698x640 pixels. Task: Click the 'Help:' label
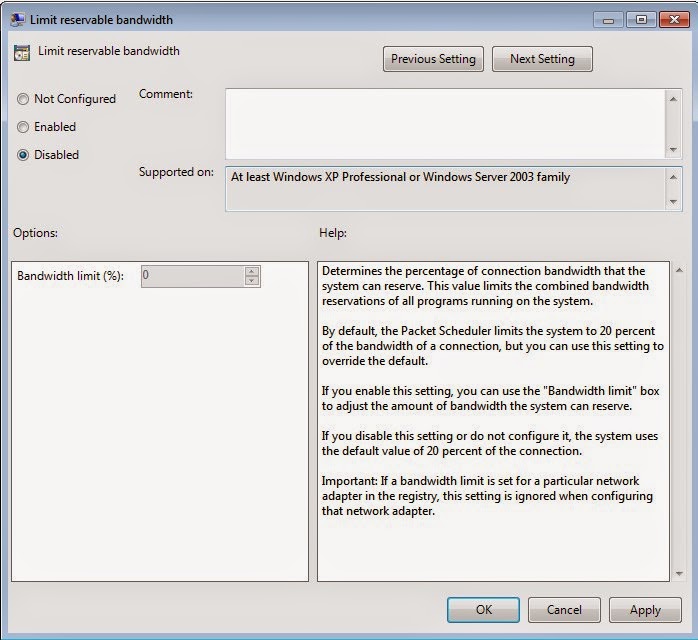(333, 233)
